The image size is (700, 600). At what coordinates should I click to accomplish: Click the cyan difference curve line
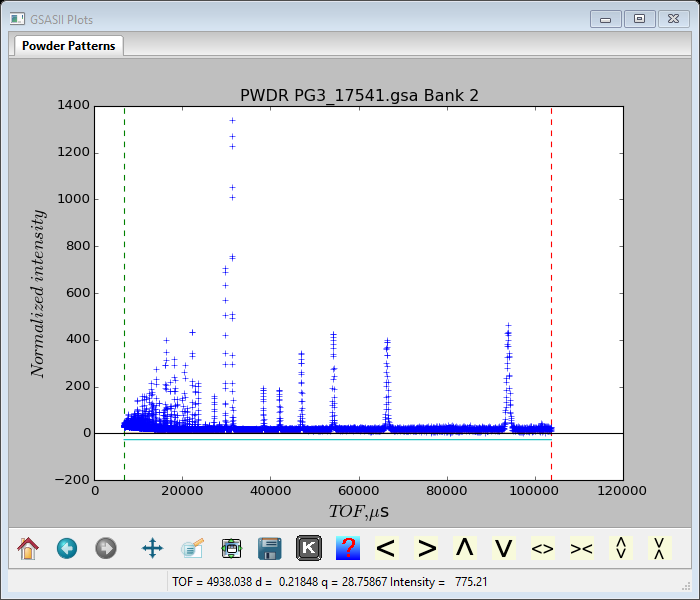click(x=338, y=440)
